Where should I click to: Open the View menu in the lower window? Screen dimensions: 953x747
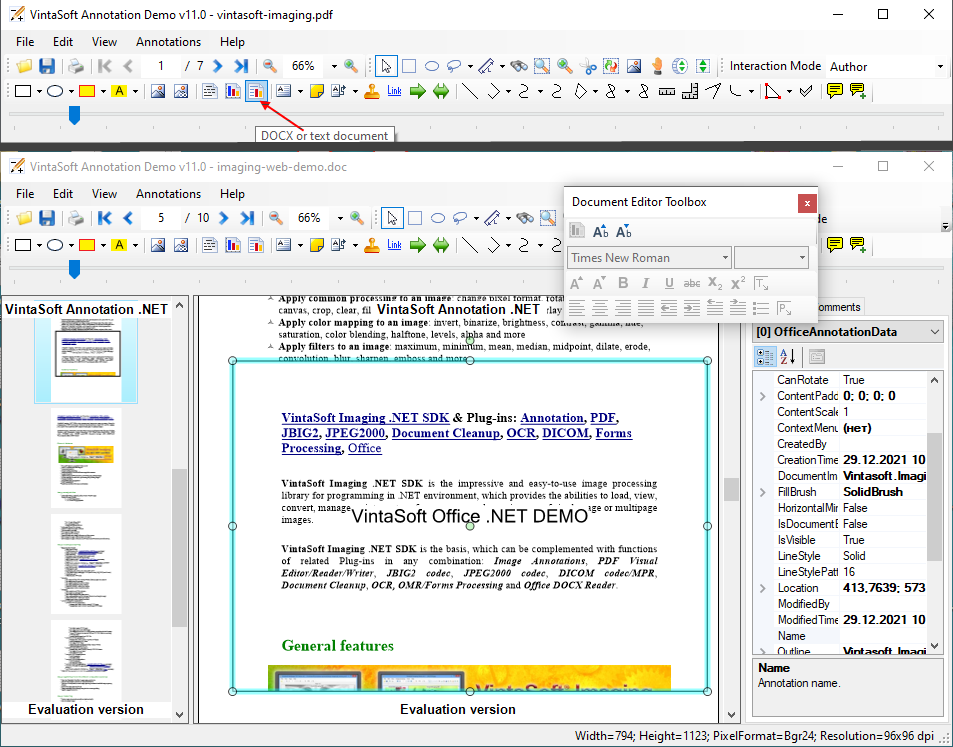[x=104, y=194]
